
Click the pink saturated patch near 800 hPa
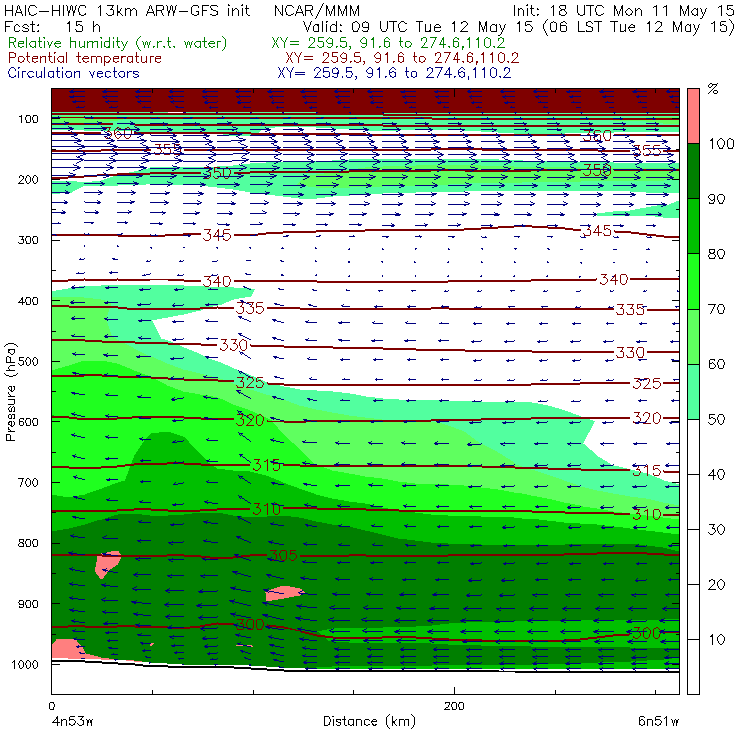coord(108,563)
